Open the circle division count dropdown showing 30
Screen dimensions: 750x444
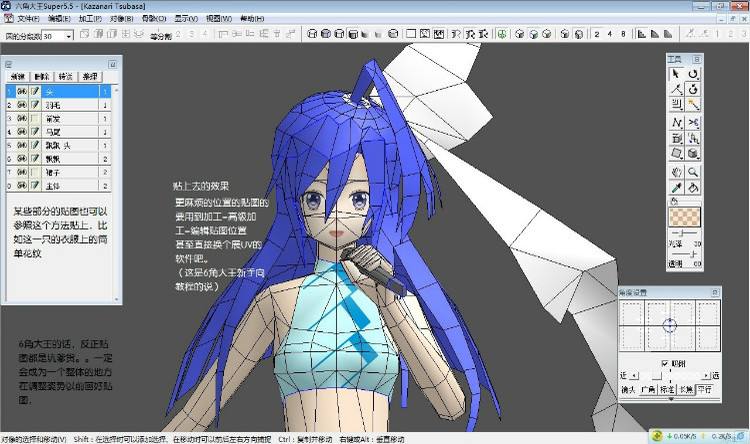69,36
